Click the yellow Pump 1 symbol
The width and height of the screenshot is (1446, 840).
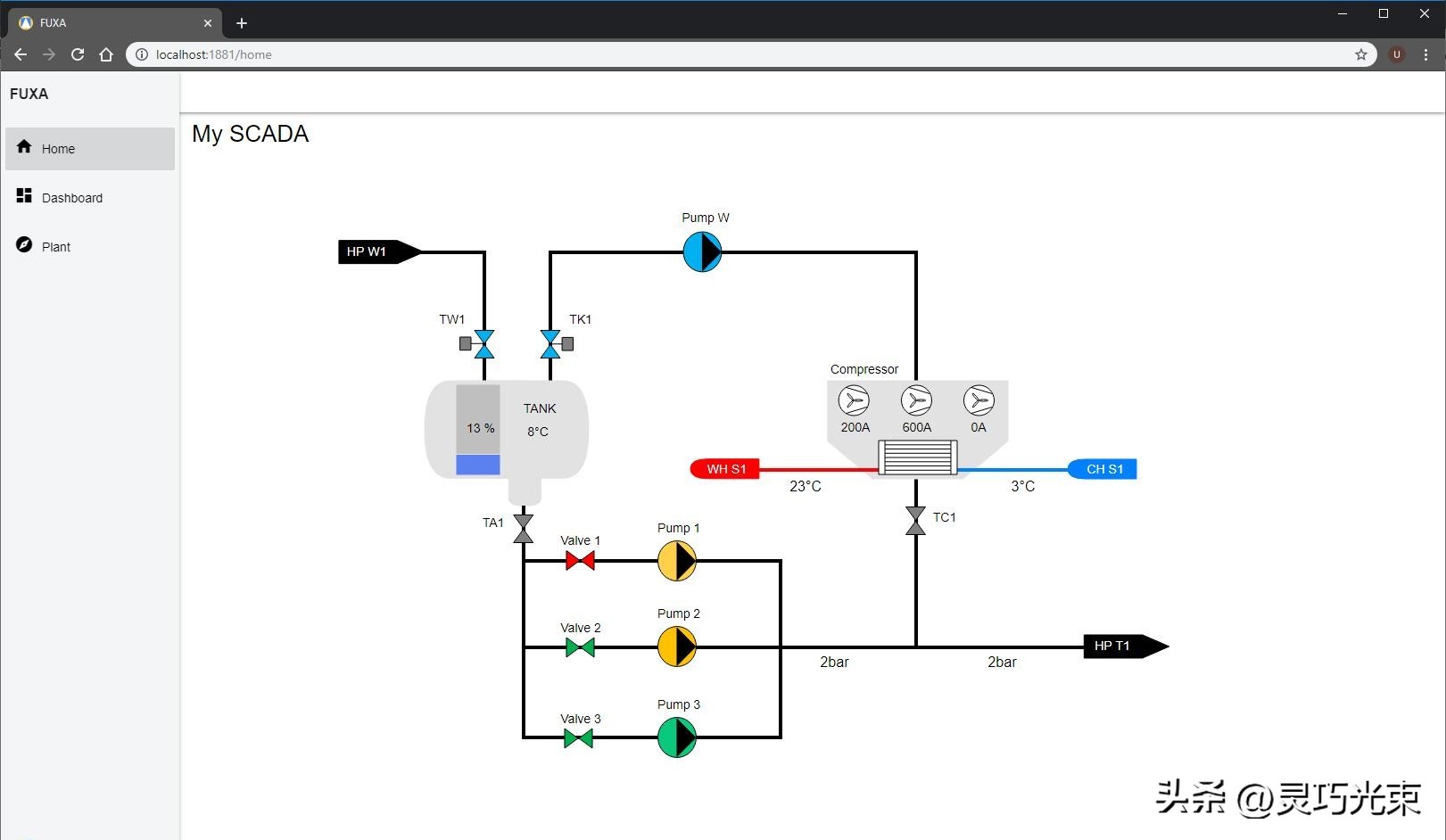[x=677, y=562]
